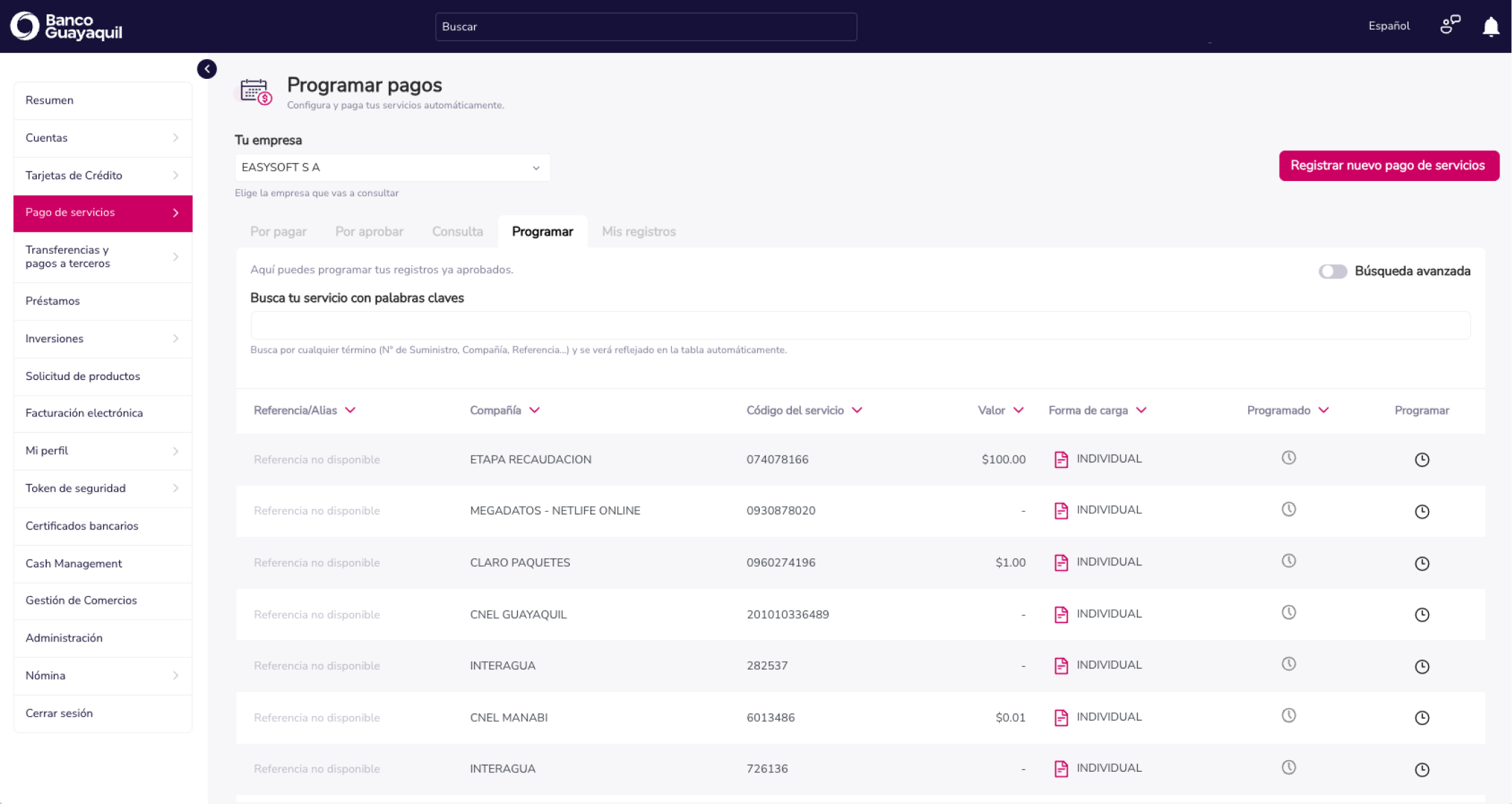1512x804 pixels.
Task: Click schedule clock for MEGADATOS - NETLIFE ONLINE row
Action: [1421, 511]
